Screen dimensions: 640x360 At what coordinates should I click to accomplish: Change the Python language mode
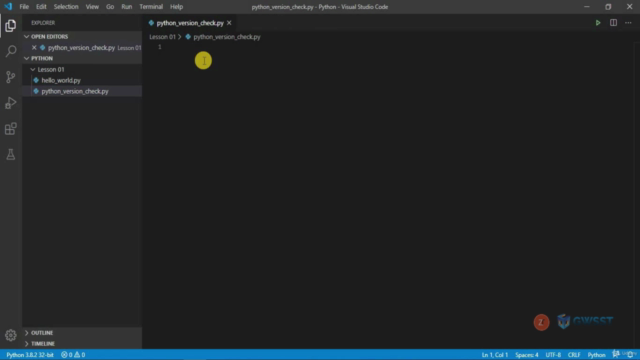coord(596,355)
